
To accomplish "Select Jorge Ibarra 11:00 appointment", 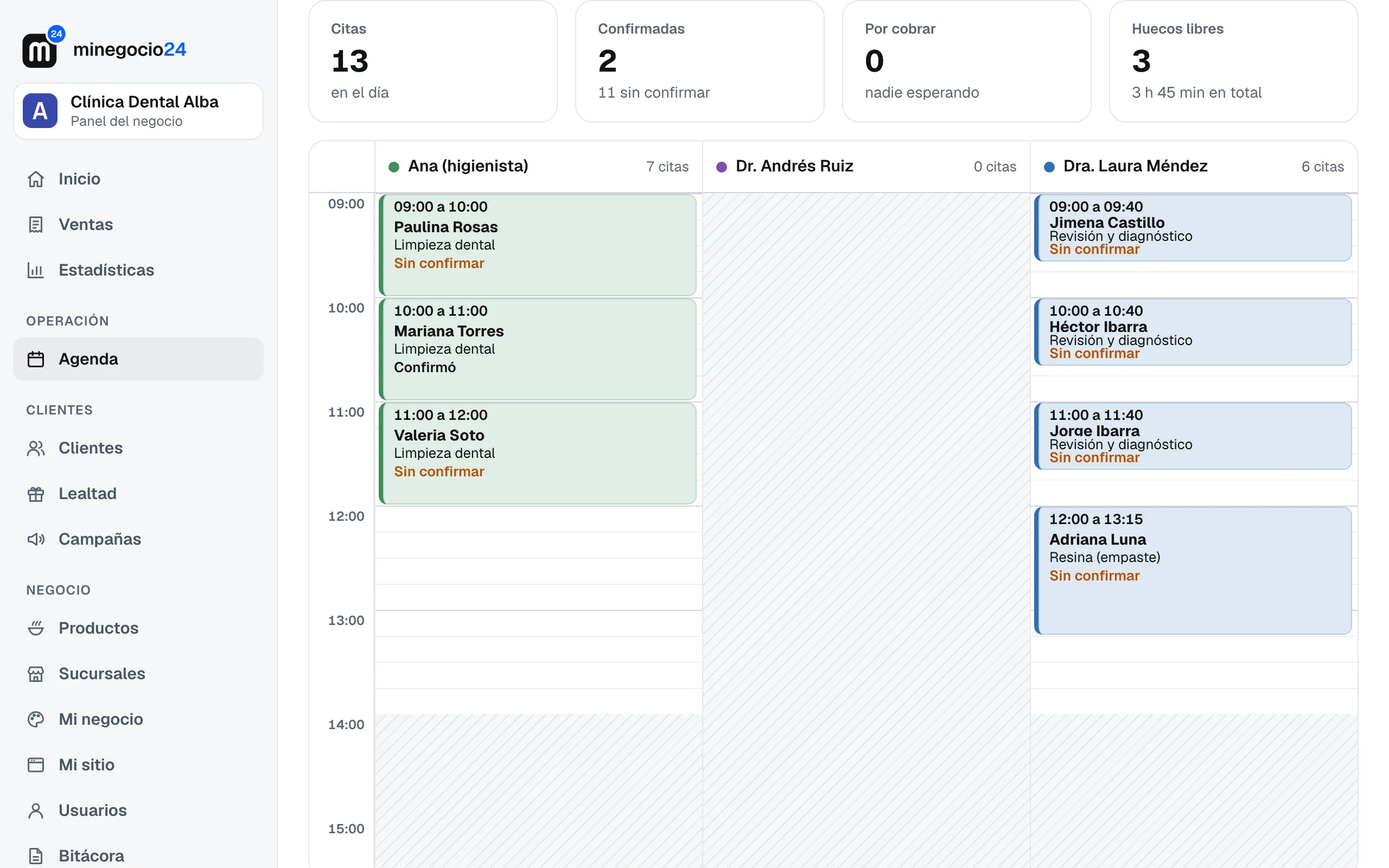I will 1193,436.
